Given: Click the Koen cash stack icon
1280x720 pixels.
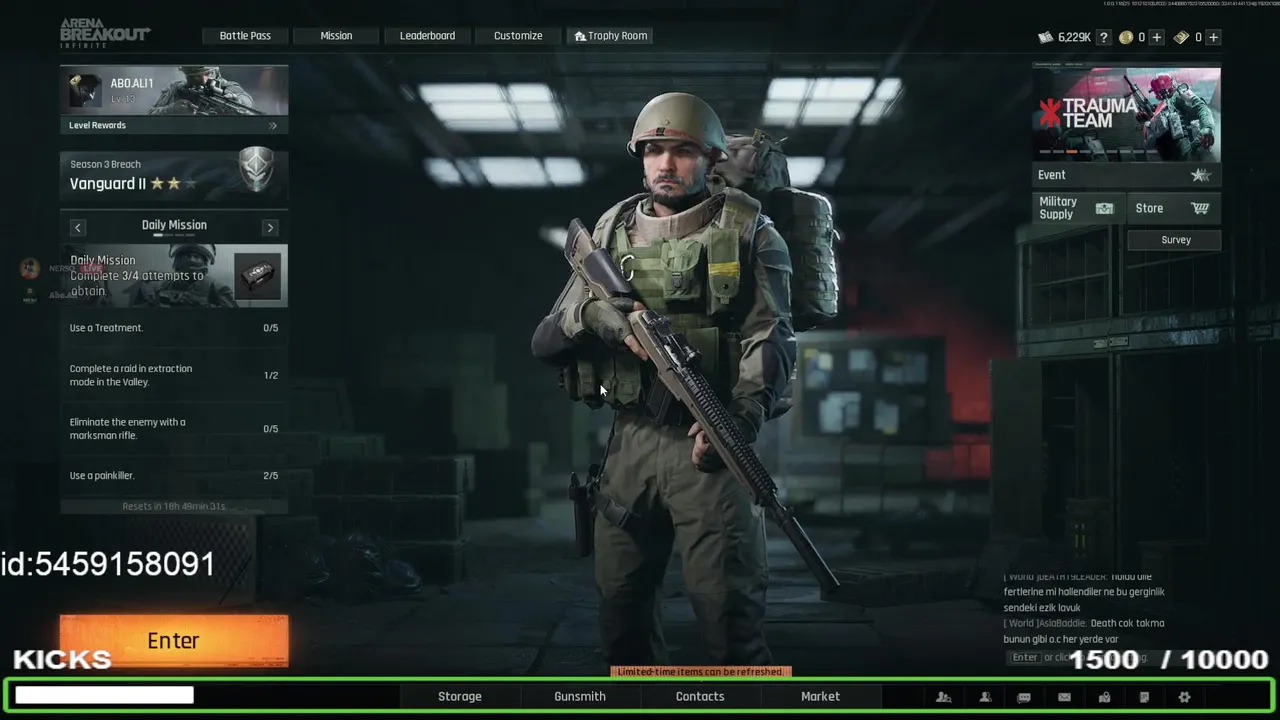Looking at the screenshot, I should (x=1045, y=37).
